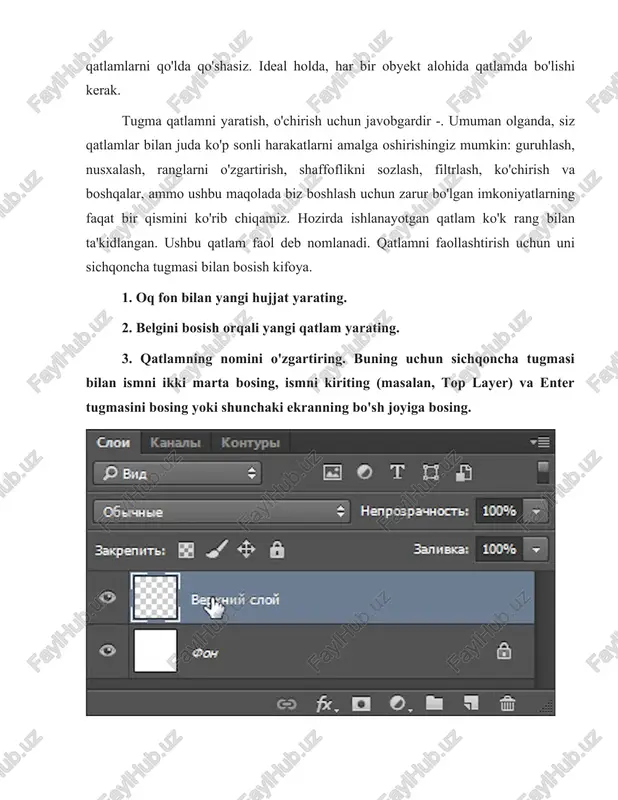This screenshot has height=800, width=618.
Task: Click the link layers chain icon
Action: (286, 705)
